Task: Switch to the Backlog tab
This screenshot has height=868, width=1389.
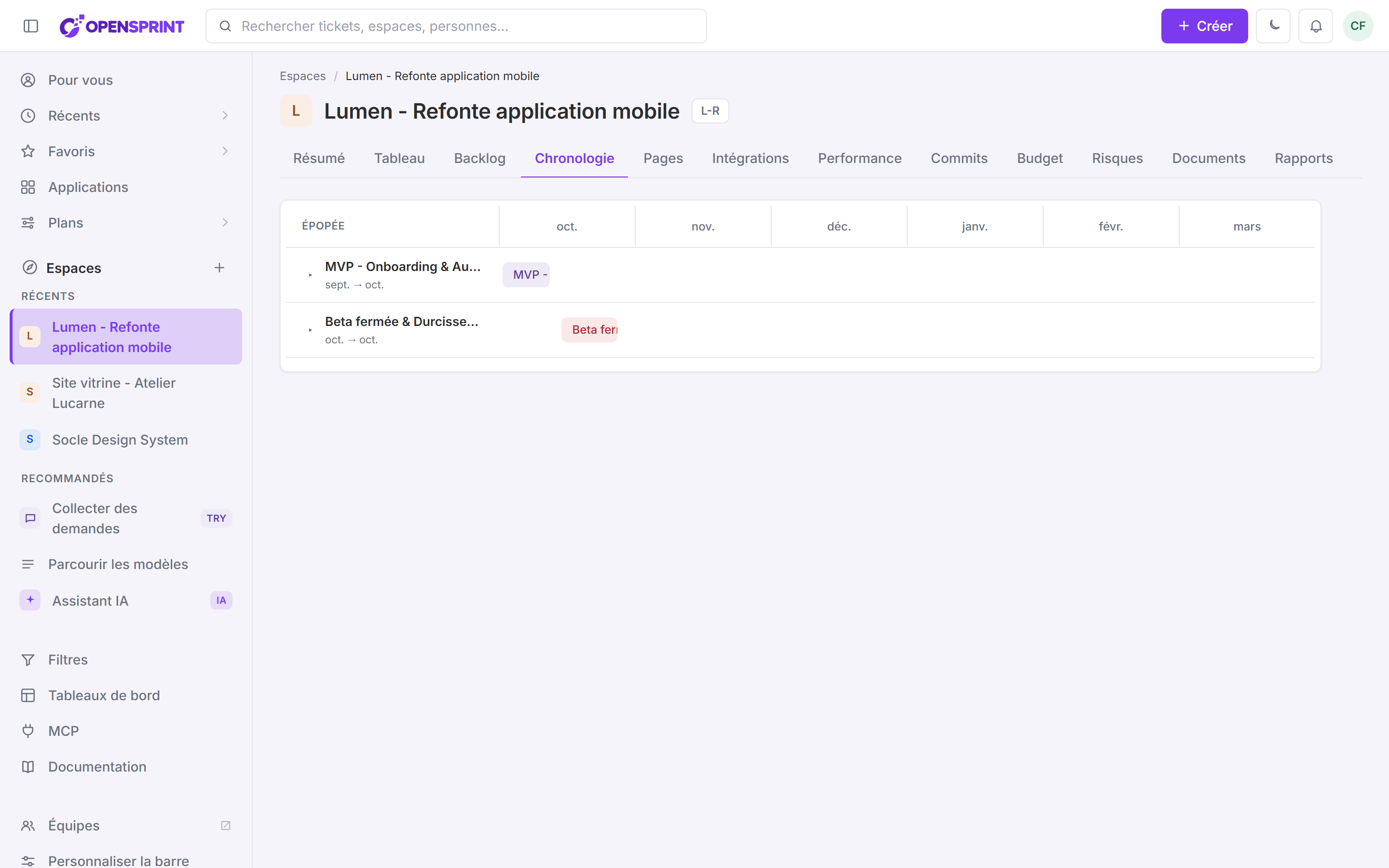Action: pos(480,159)
